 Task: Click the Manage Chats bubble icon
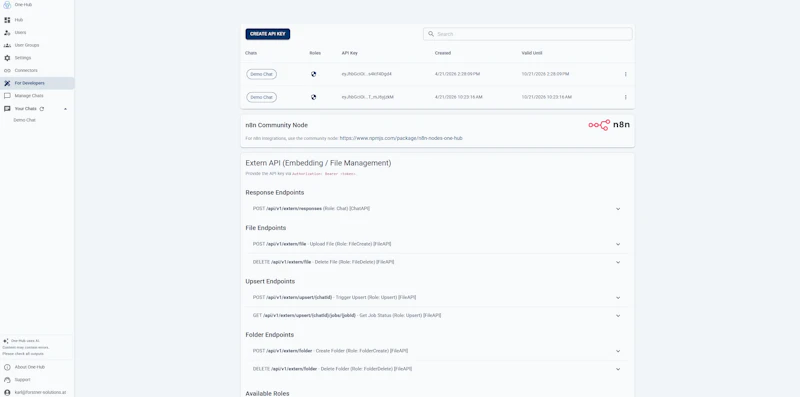click(7, 96)
